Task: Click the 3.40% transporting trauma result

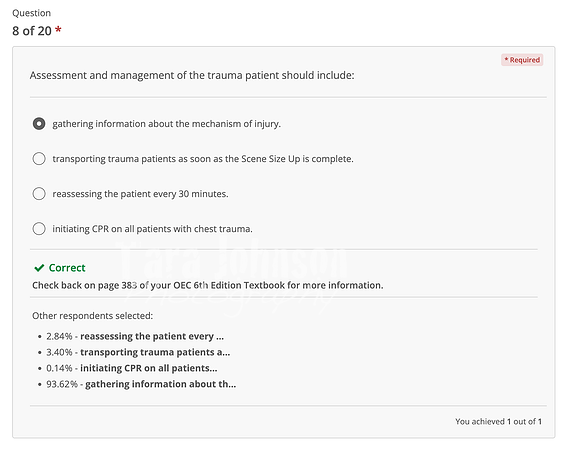Action: pos(138,352)
